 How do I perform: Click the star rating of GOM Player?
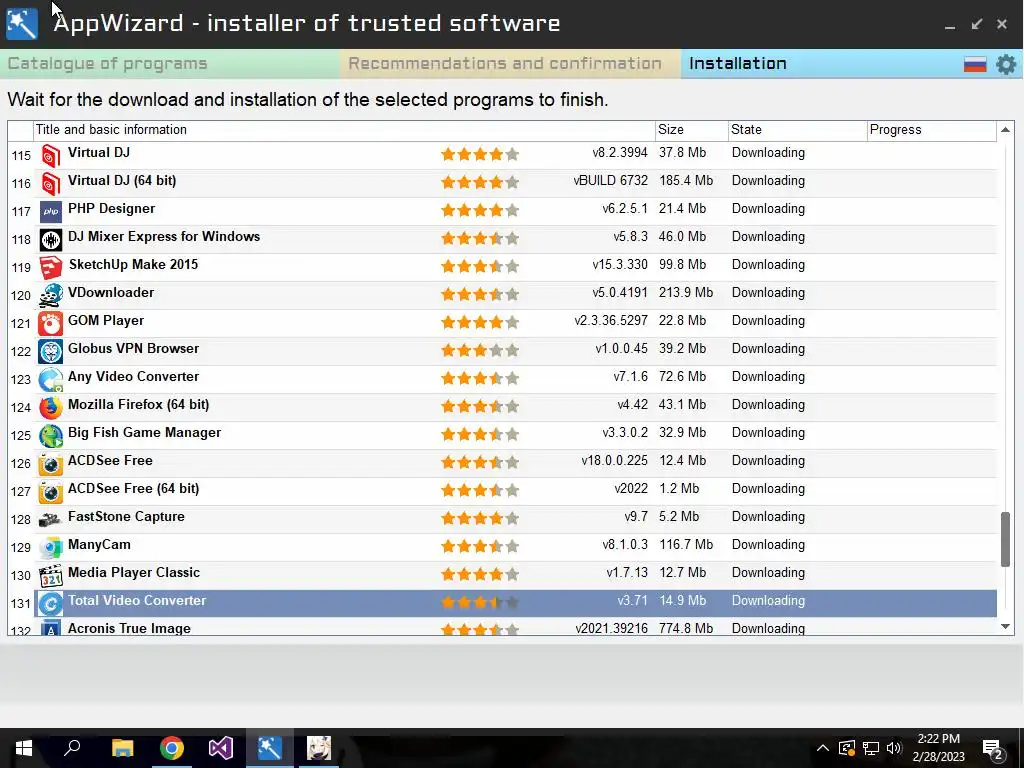[x=480, y=323]
